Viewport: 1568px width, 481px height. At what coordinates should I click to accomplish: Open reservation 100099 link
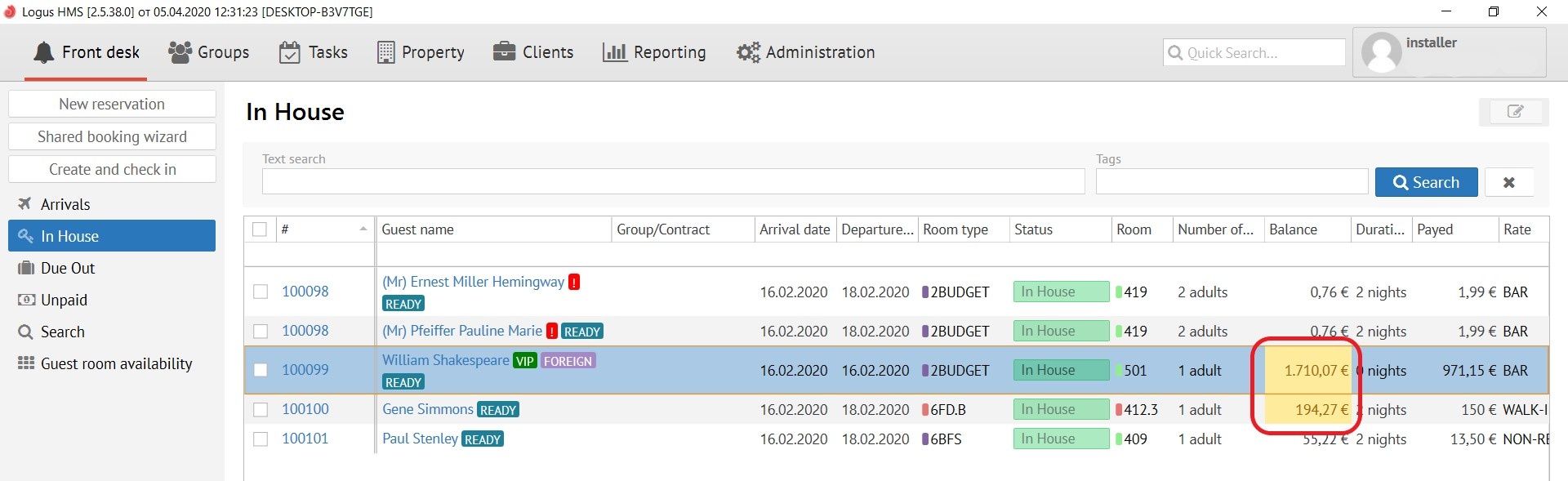[305, 370]
